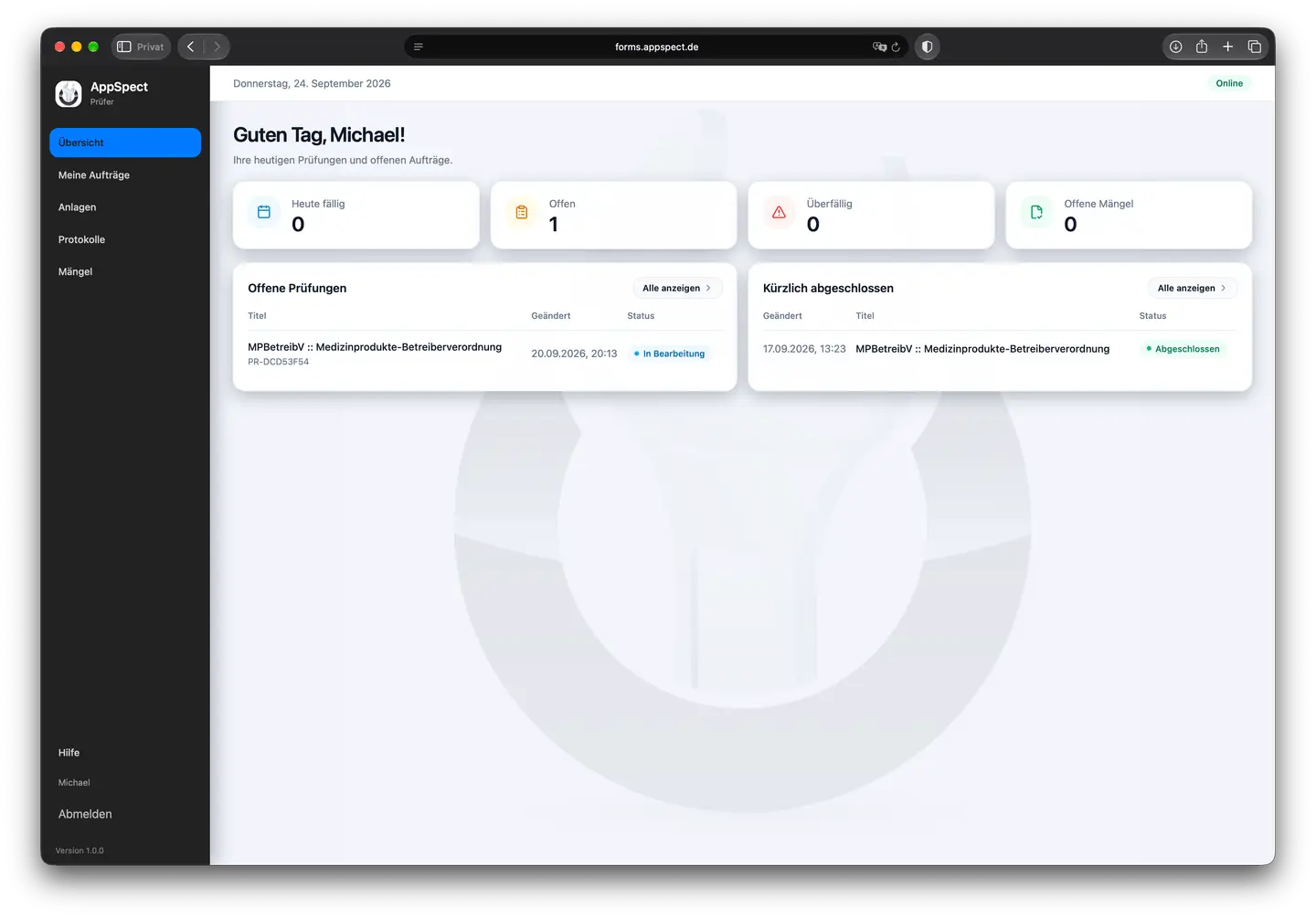The width and height of the screenshot is (1316, 919).
Task: Click the translate icon in address bar
Action: click(x=879, y=47)
